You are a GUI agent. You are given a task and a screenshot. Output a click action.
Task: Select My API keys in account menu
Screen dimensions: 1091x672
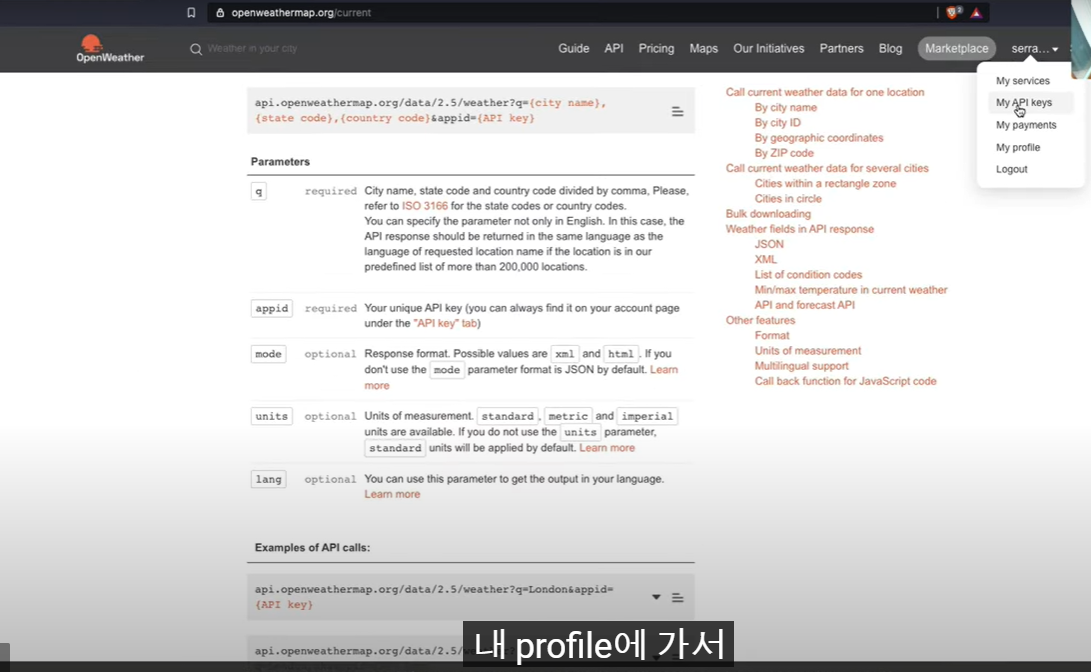1024,102
